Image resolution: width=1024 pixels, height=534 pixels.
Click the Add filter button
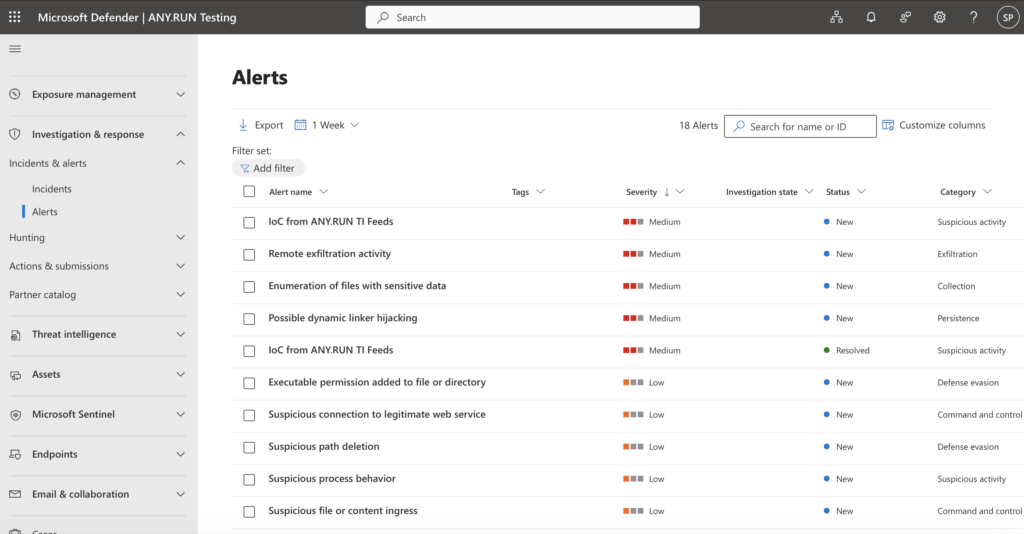(x=268, y=168)
